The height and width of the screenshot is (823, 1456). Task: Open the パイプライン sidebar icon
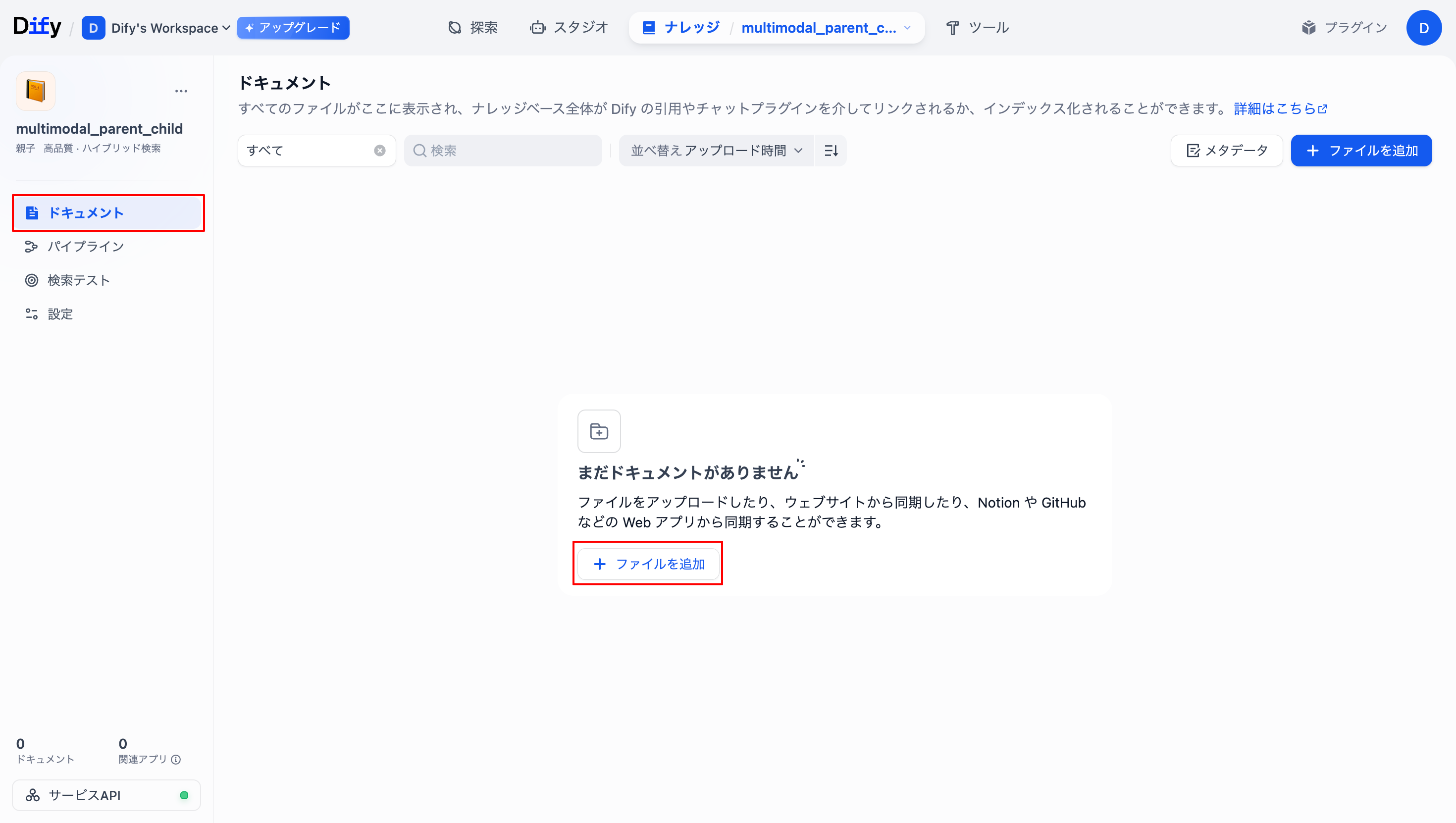click(32, 247)
